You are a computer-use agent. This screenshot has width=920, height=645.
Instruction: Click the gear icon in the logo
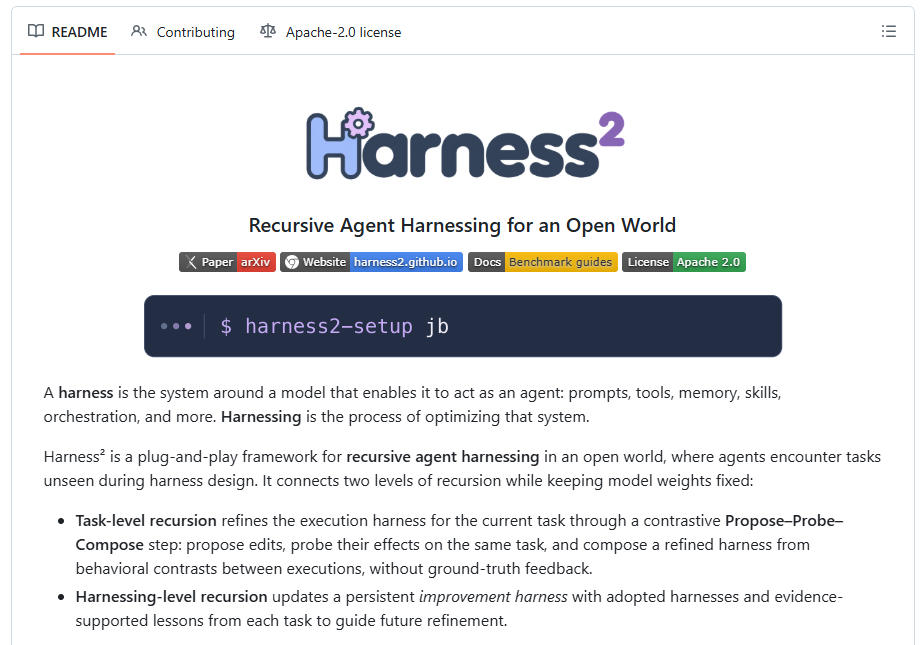pyautogui.click(x=358, y=123)
